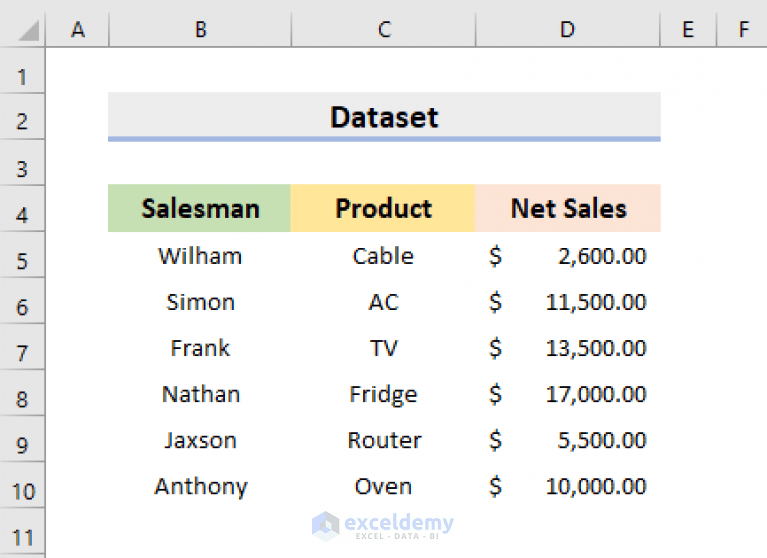Viewport: 767px width, 558px height.
Task: Select row 11 header
Action: (x=22, y=532)
